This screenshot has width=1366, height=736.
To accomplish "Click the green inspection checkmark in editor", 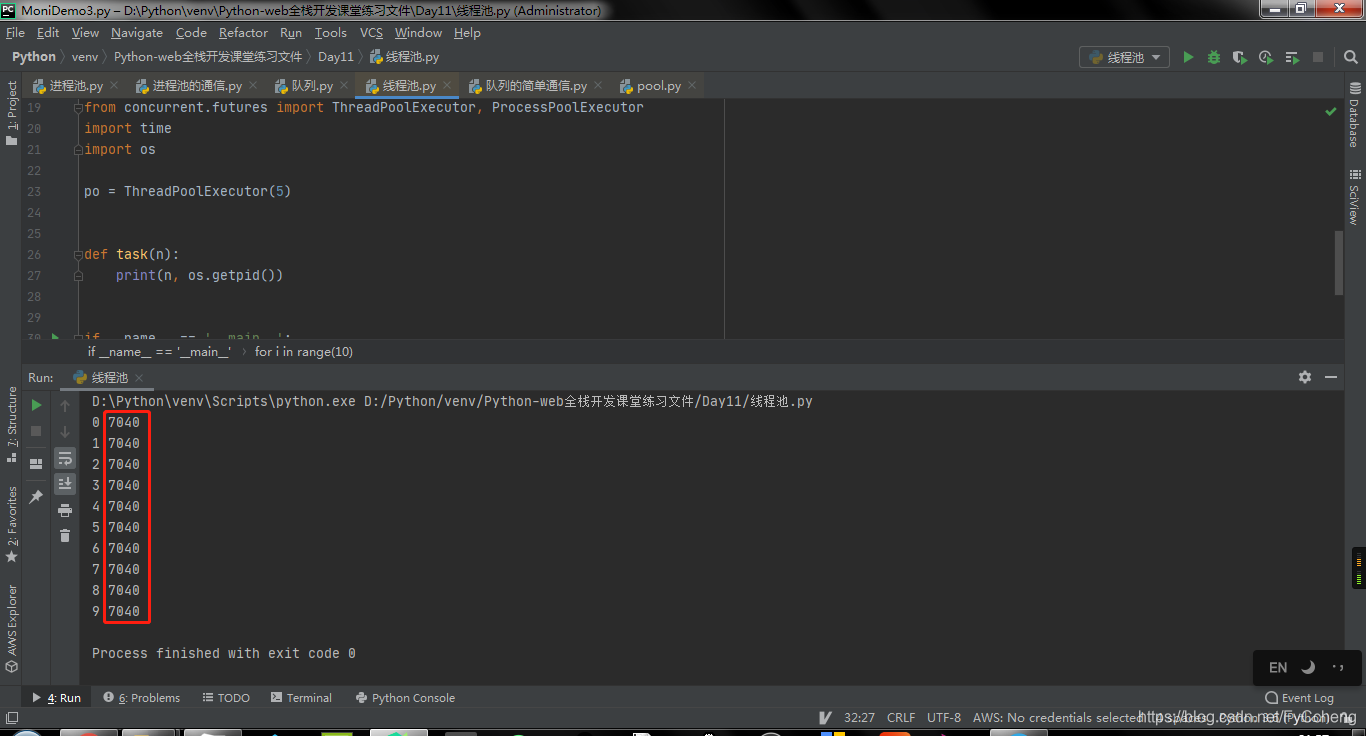I will point(1331,111).
